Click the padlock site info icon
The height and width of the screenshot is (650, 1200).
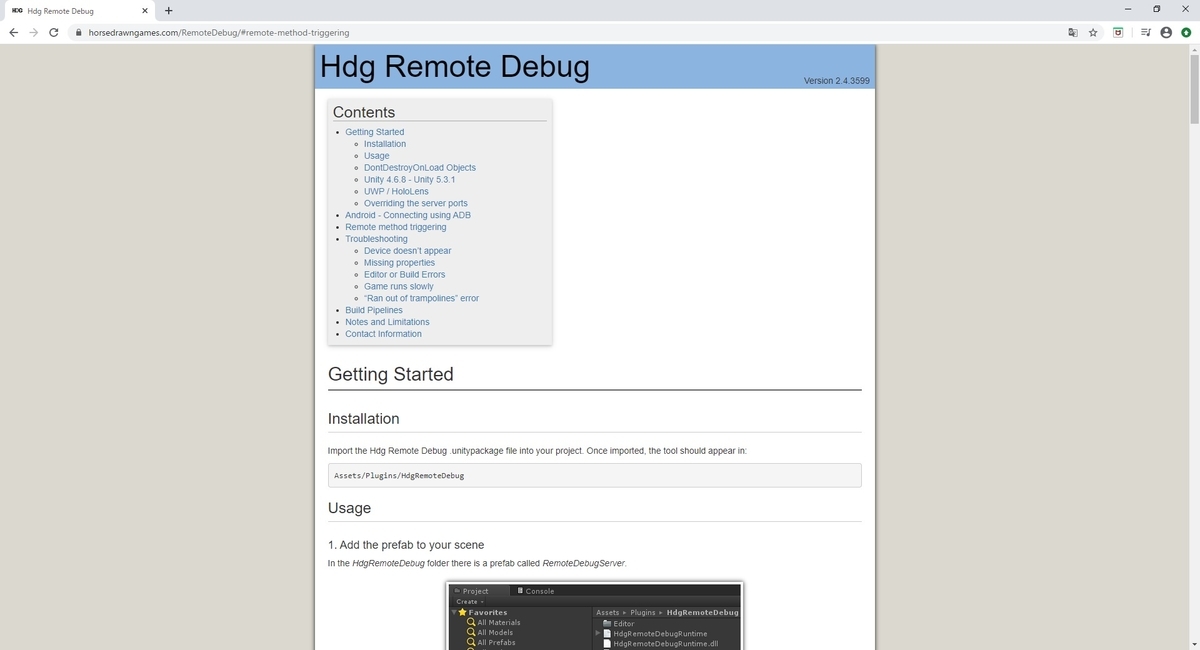pos(79,32)
